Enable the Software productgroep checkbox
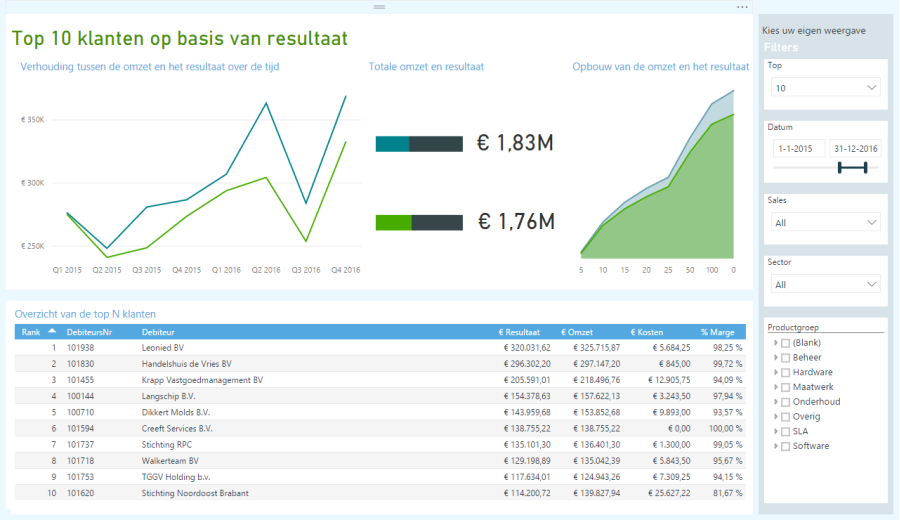The image size is (900, 520). point(786,446)
